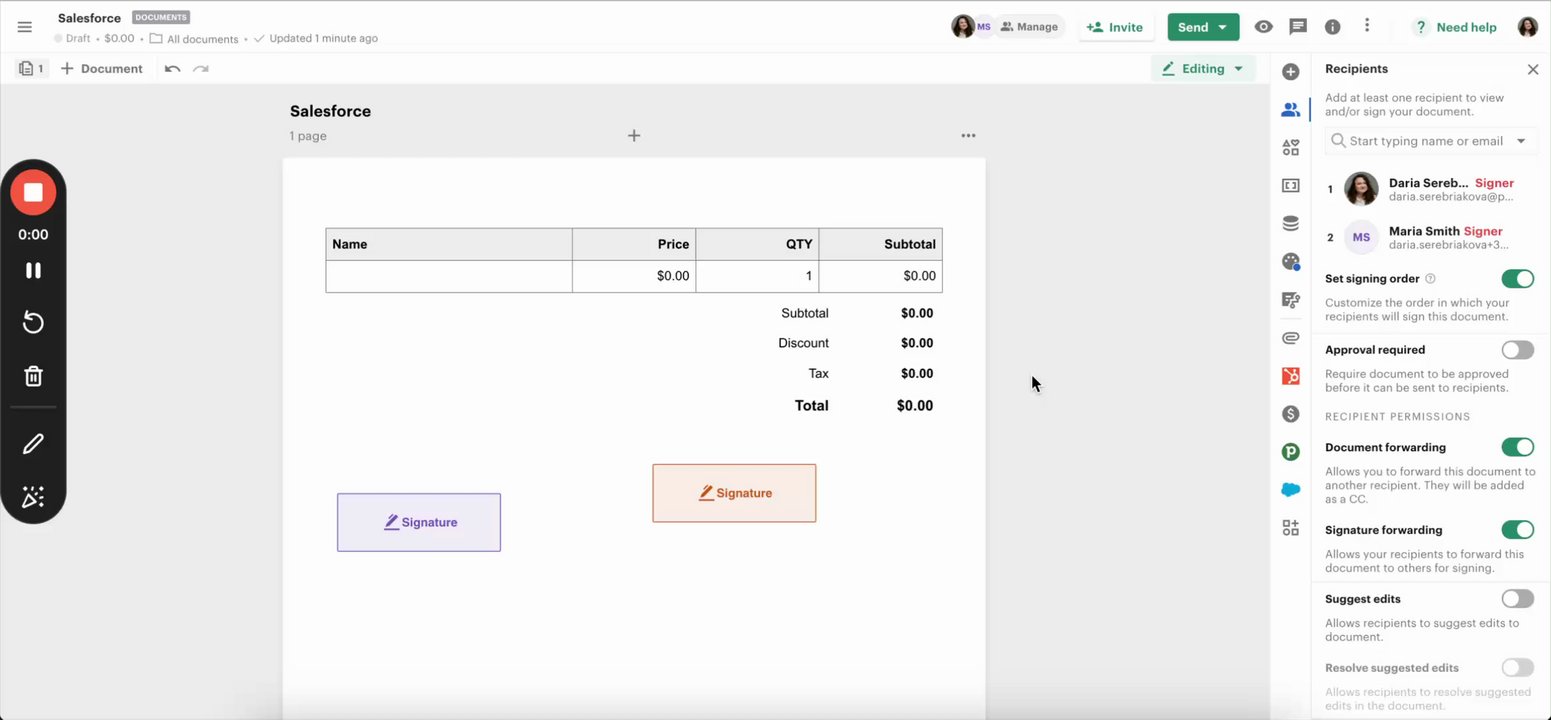Open the workflow sidebar icon

(1291, 300)
